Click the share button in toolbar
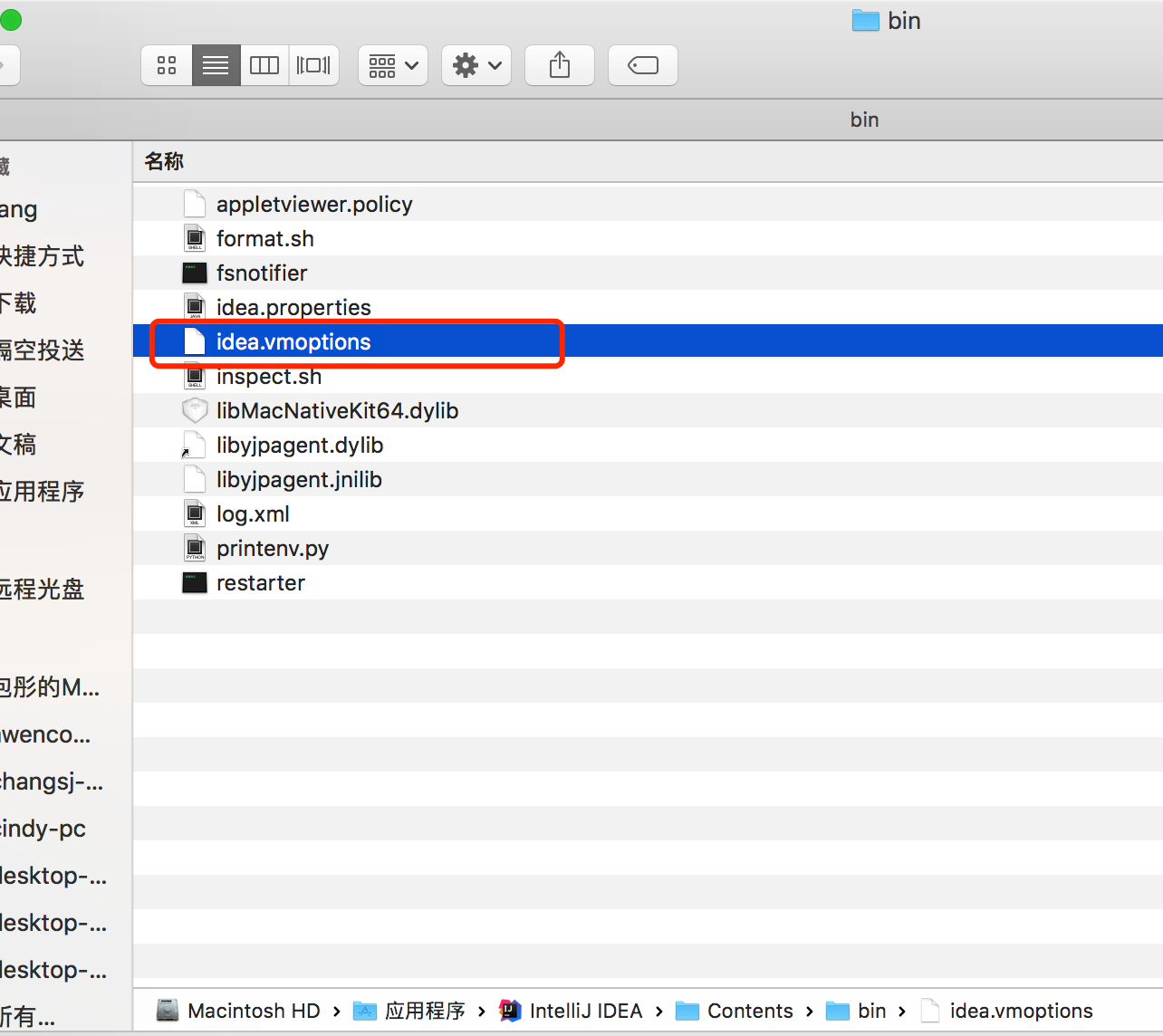 coord(560,65)
